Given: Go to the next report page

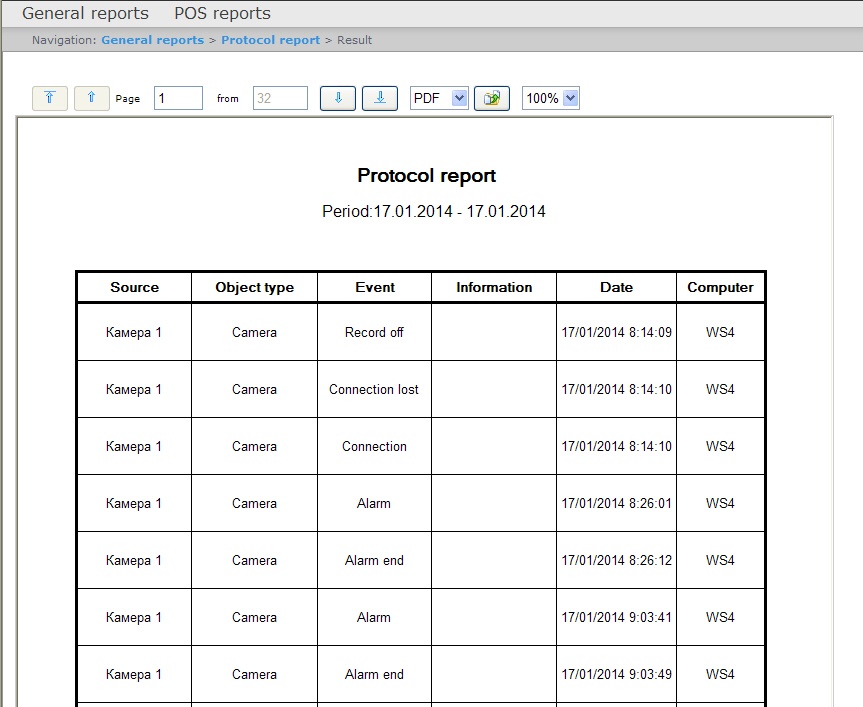Looking at the screenshot, I should [338, 98].
